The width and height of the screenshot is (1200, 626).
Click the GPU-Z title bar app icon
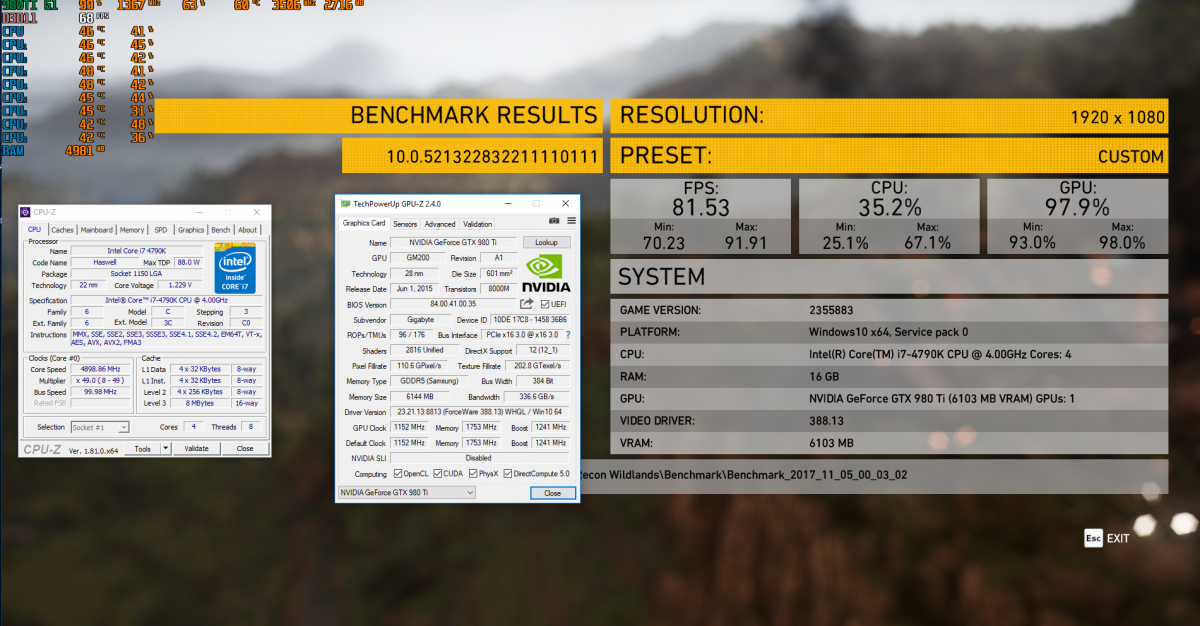click(x=345, y=203)
